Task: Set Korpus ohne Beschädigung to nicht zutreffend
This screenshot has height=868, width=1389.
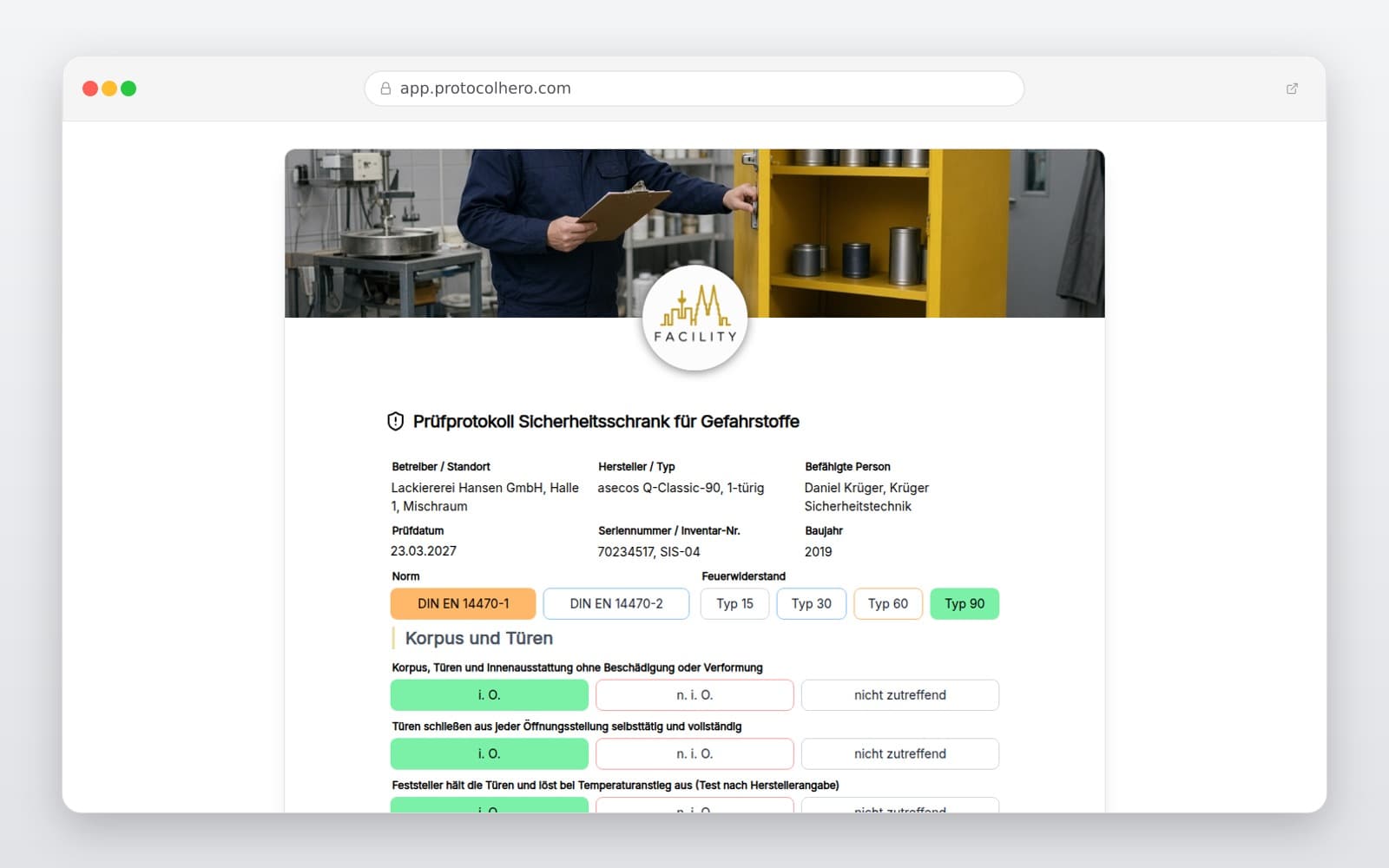Action: tap(900, 695)
